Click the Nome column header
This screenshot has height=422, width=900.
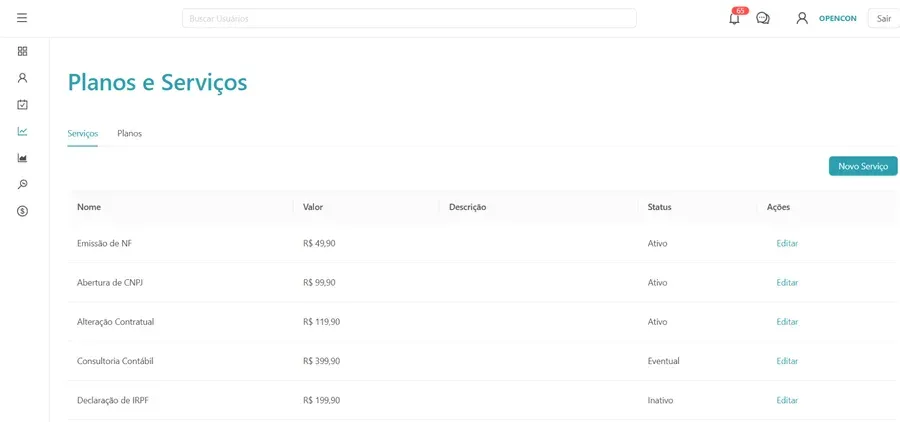click(x=89, y=207)
